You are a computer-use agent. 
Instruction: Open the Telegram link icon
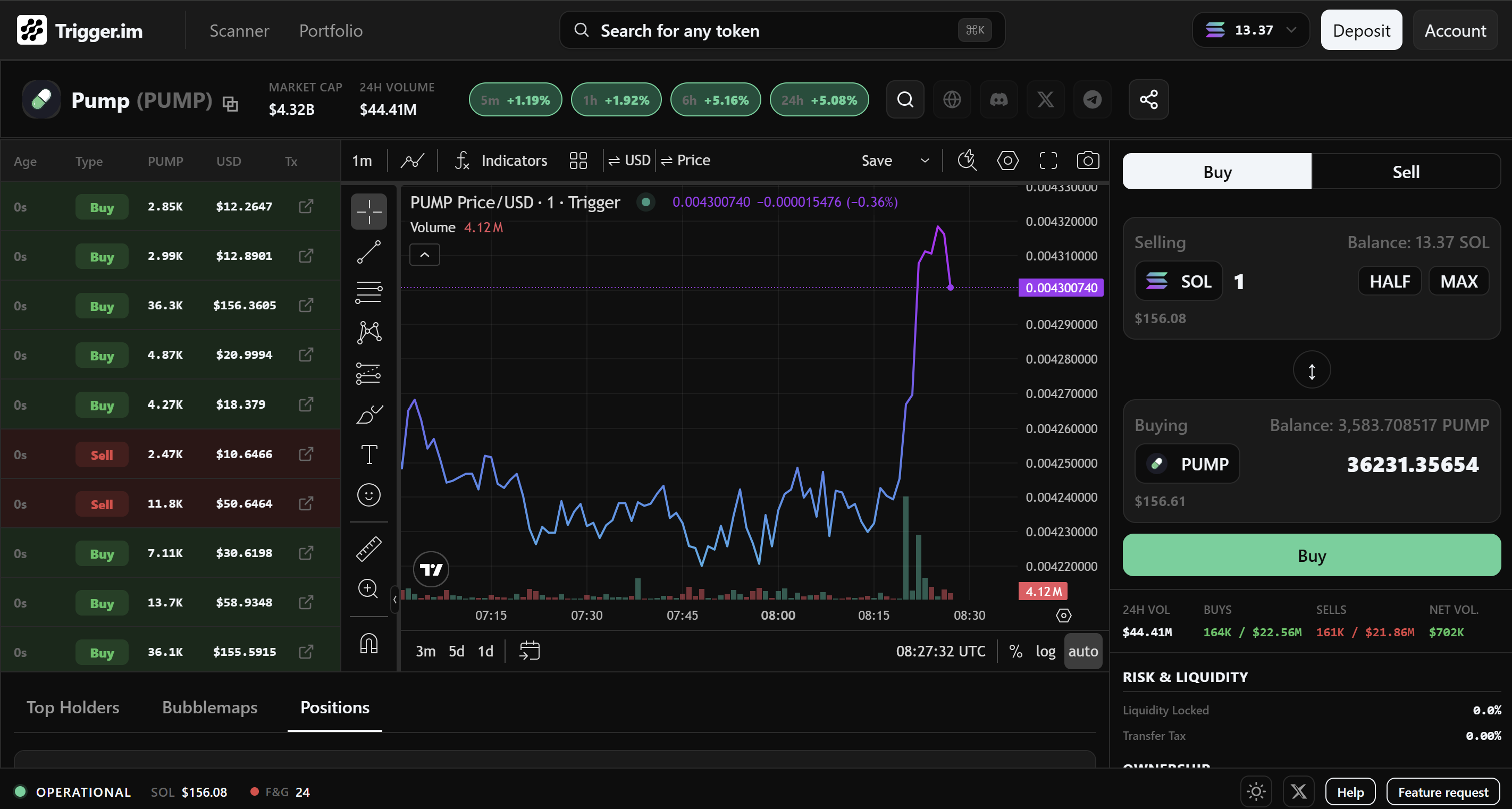click(1093, 99)
